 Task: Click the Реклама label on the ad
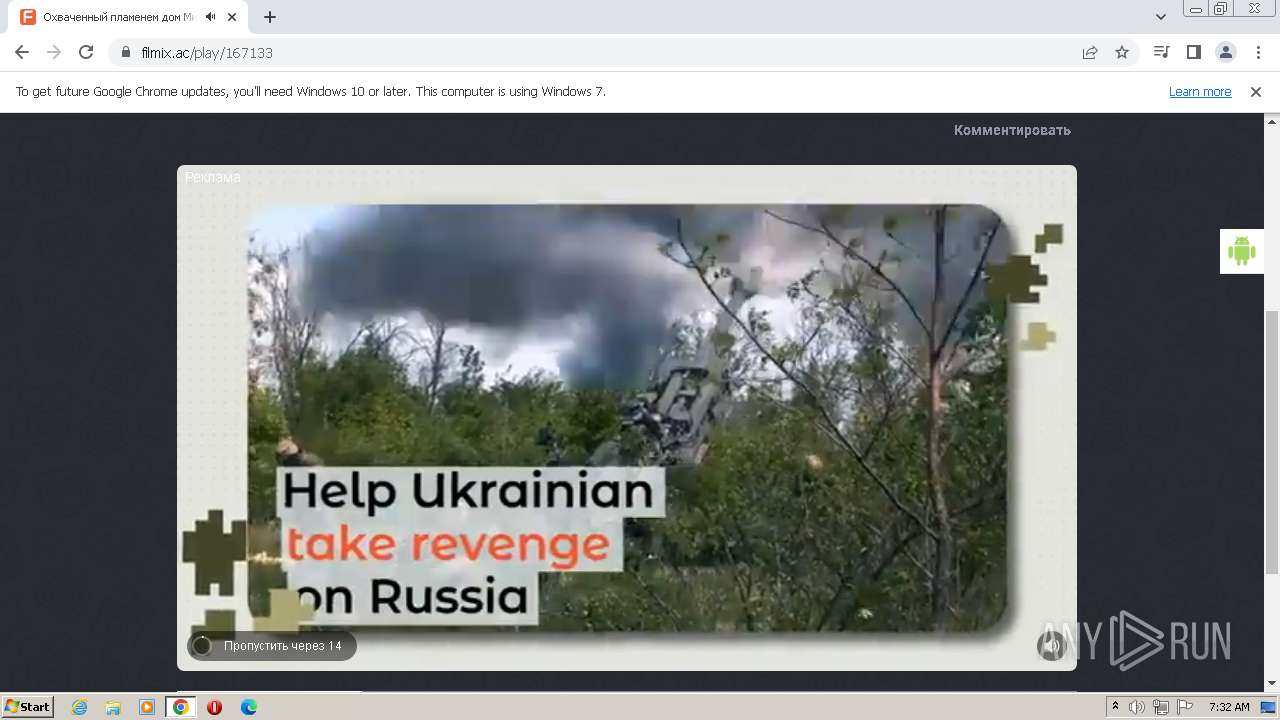click(212, 177)
